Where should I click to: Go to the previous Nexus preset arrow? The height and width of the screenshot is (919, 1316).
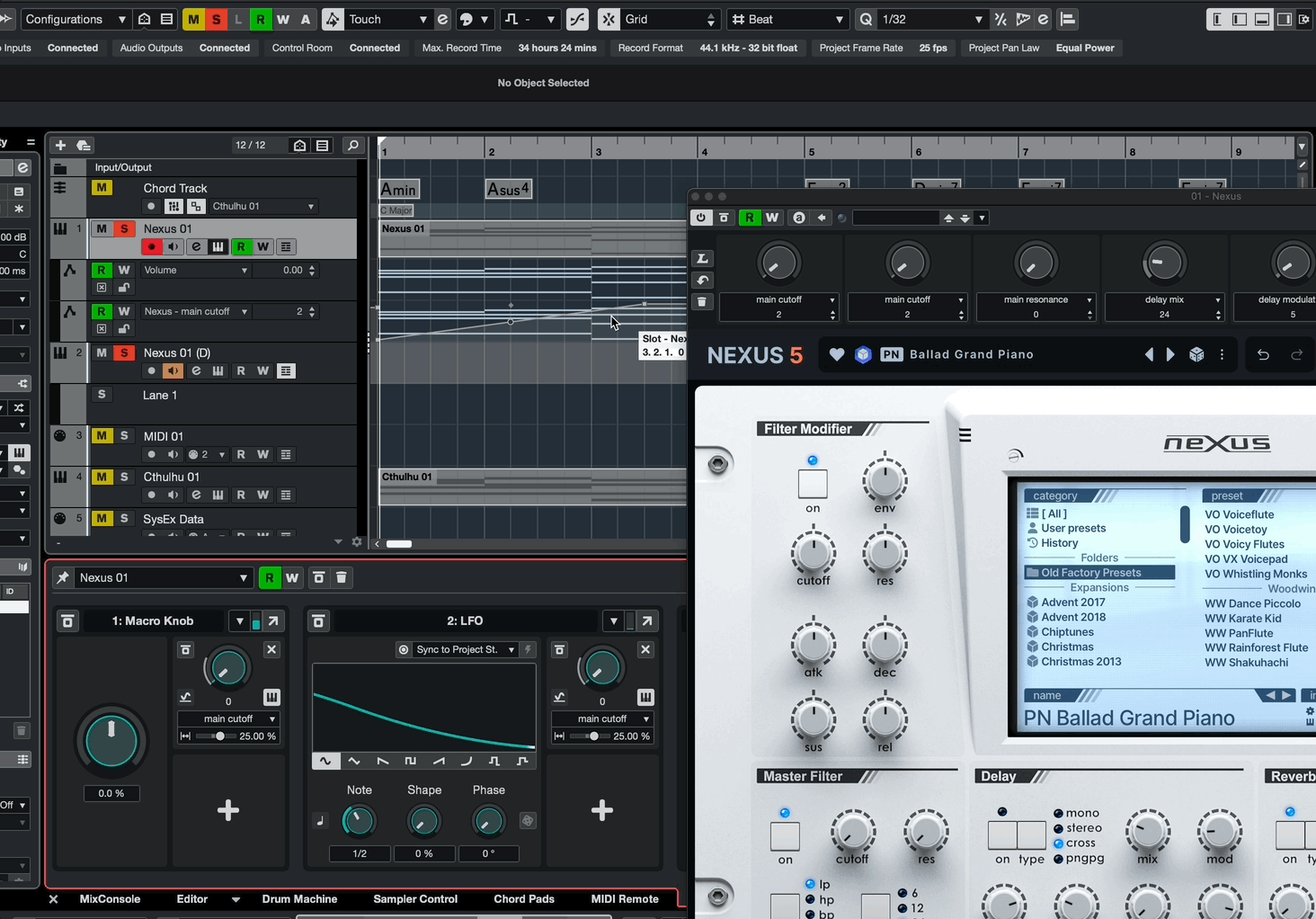tap(1149, 354)
